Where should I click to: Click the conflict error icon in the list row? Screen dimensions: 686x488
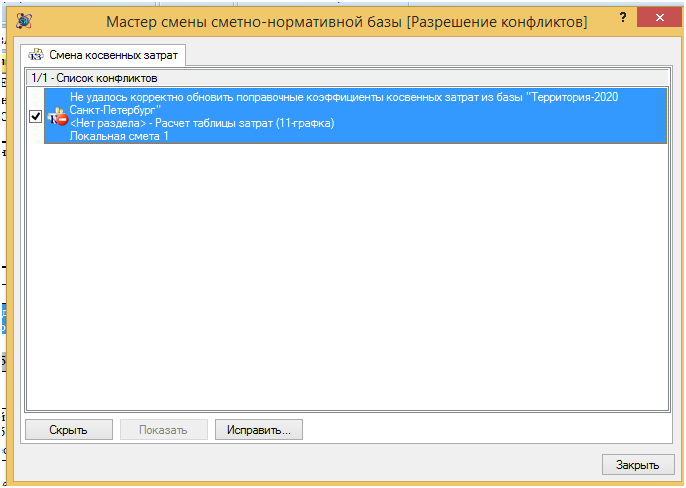pyautogui.click(x=58, y=116)
